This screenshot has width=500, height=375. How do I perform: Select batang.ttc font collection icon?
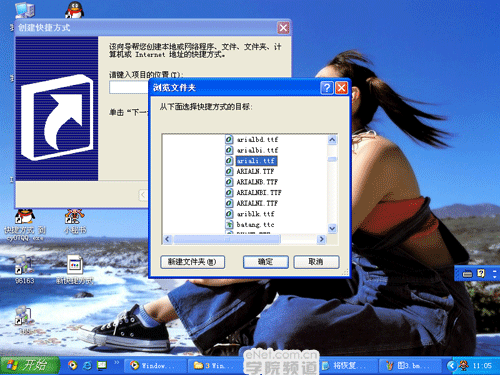coord(229,224)
